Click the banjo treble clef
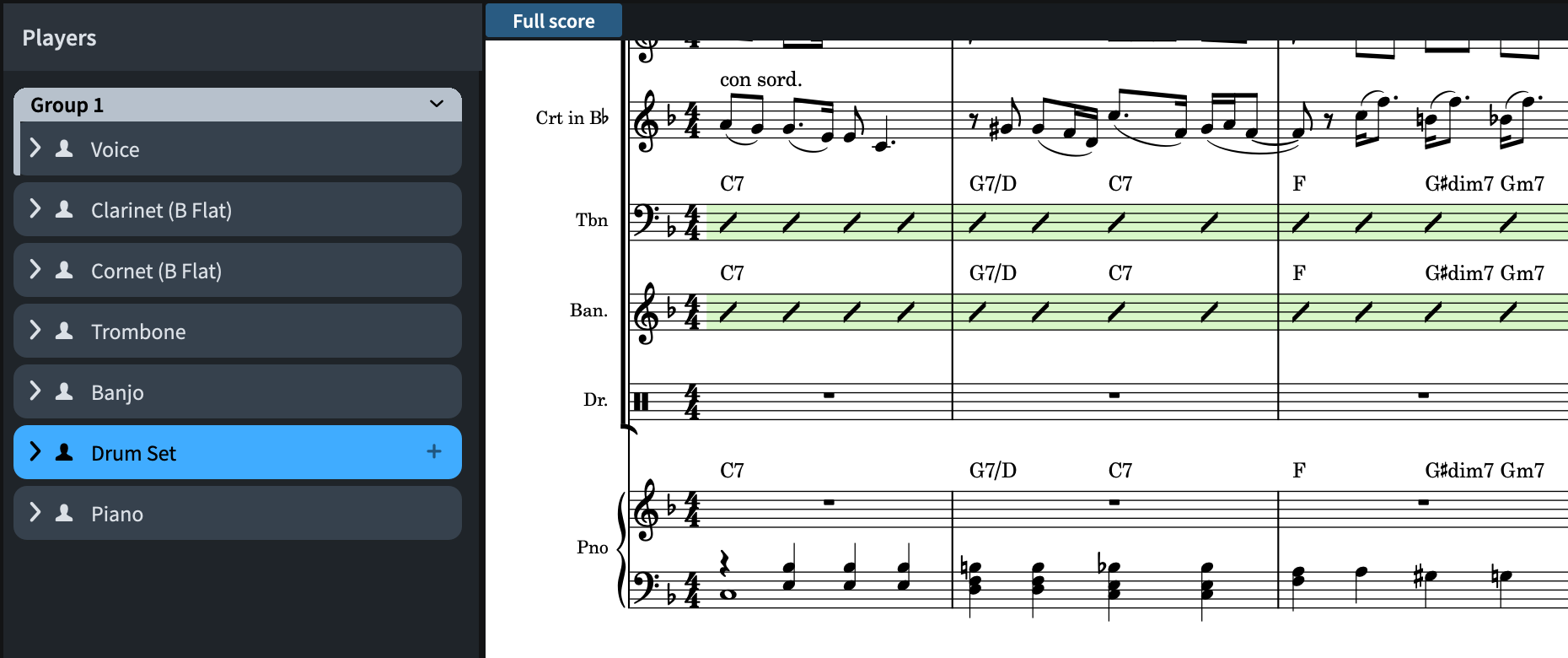The height and width of the screenshot is (658, 1568). (x=647, y=312)
